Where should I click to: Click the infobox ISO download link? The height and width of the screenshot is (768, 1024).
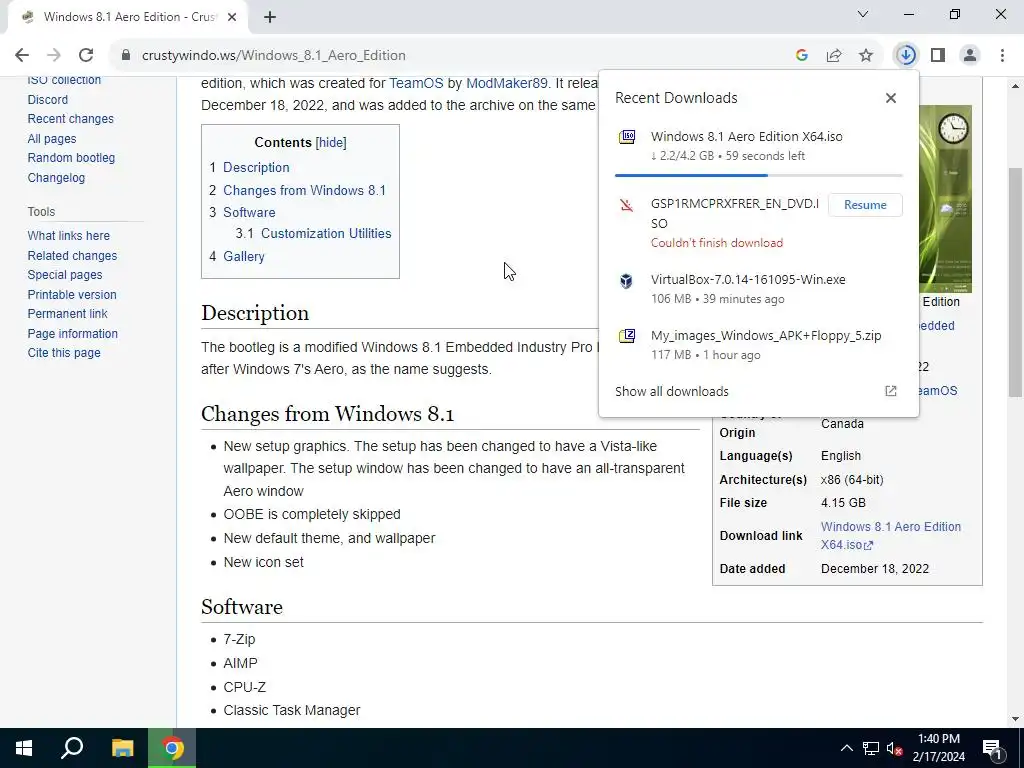[890, 536]
